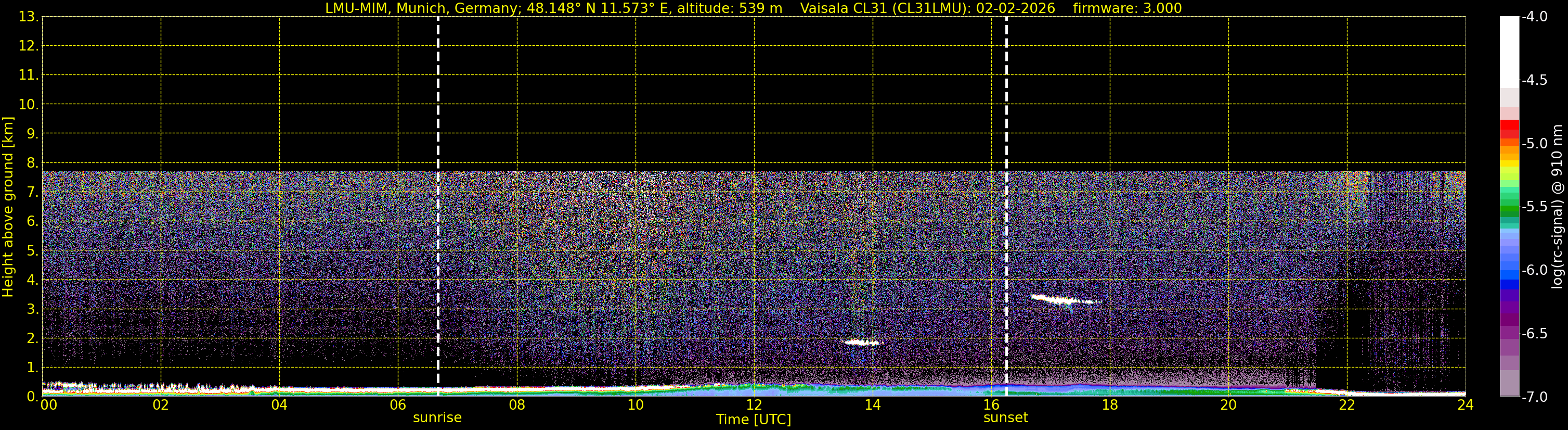The width and height of the screenshot is (1568, 430).
Task: Click the white top section of colorbar
Action: click(1510, 52)
